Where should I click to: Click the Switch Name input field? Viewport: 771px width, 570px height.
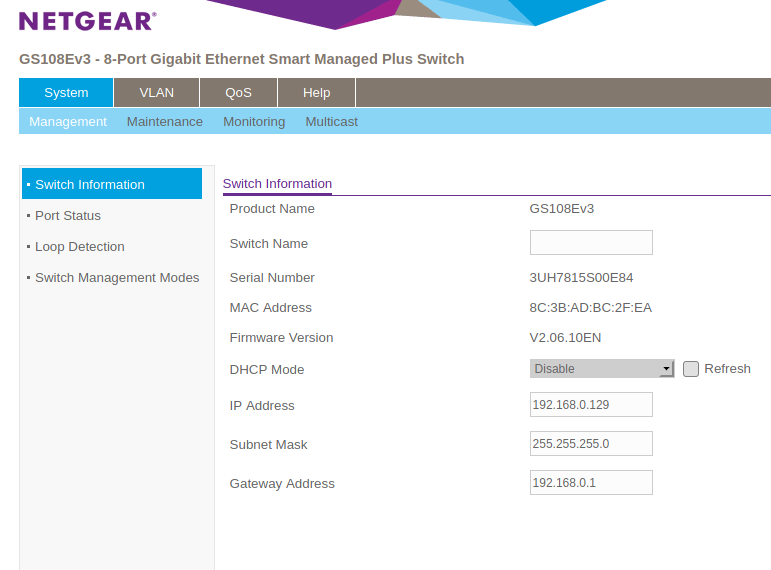pyautogui.click(x=591, y=243)
